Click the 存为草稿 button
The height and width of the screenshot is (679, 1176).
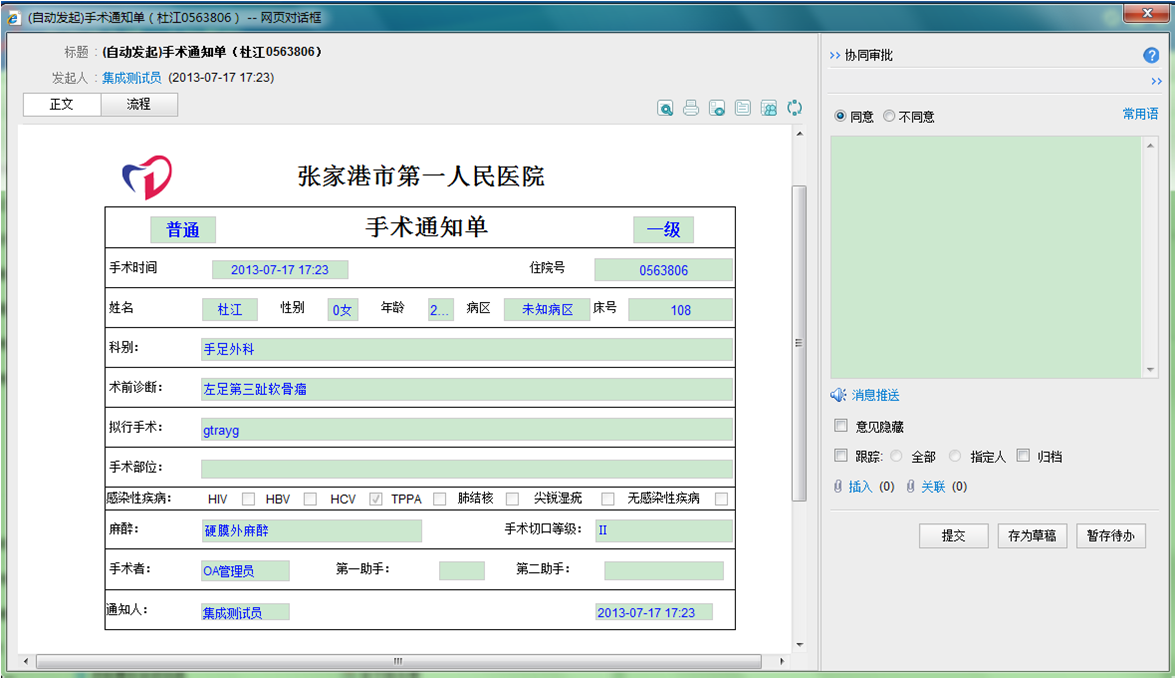click(1032, 536)
